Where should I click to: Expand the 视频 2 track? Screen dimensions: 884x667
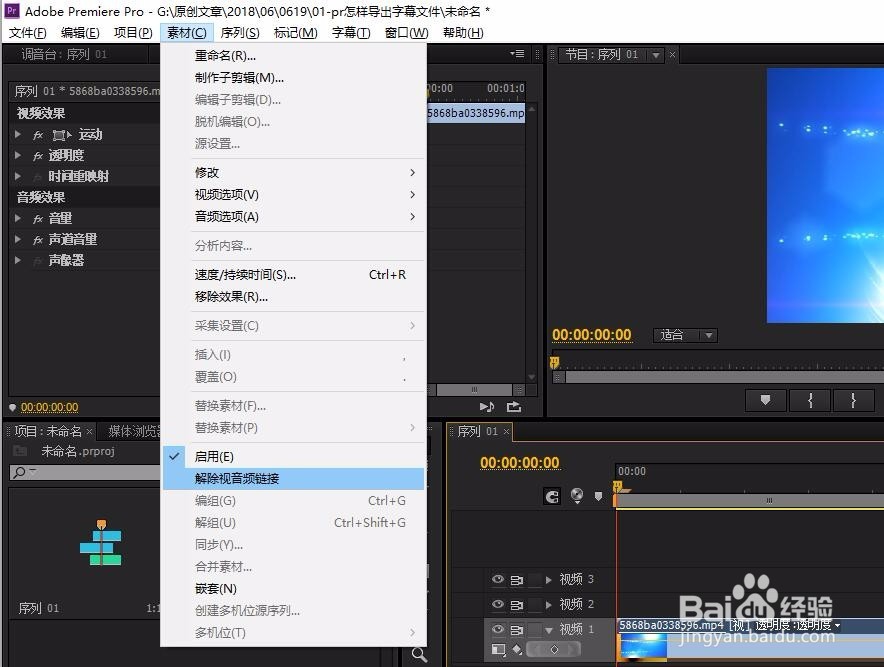pos(549,604)
